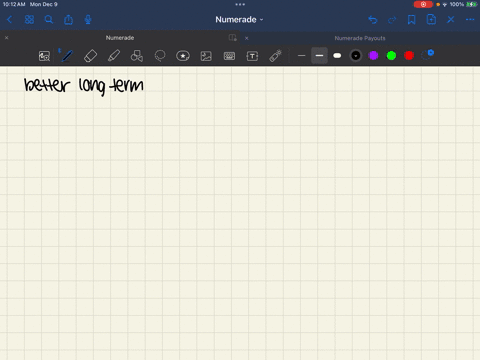The width and height of the screenshot is (480, 360).
Task: Undo the last stroke
Action: click(x=373, y=20)
